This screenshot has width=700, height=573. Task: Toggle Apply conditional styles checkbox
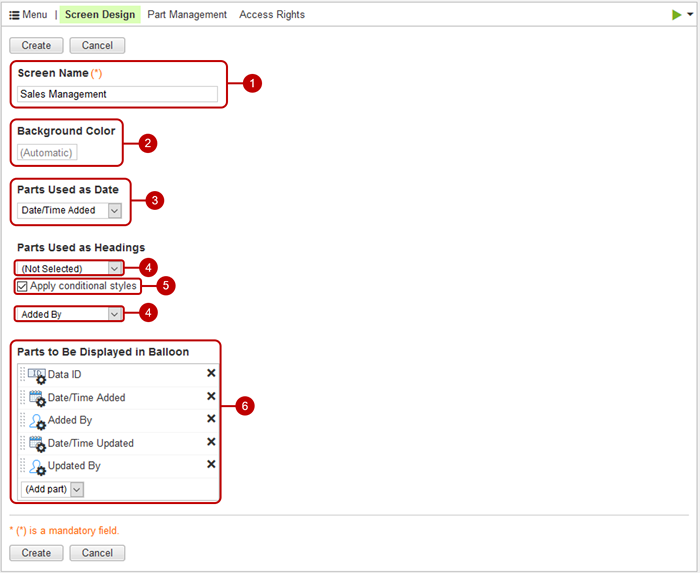pos(22,286)
